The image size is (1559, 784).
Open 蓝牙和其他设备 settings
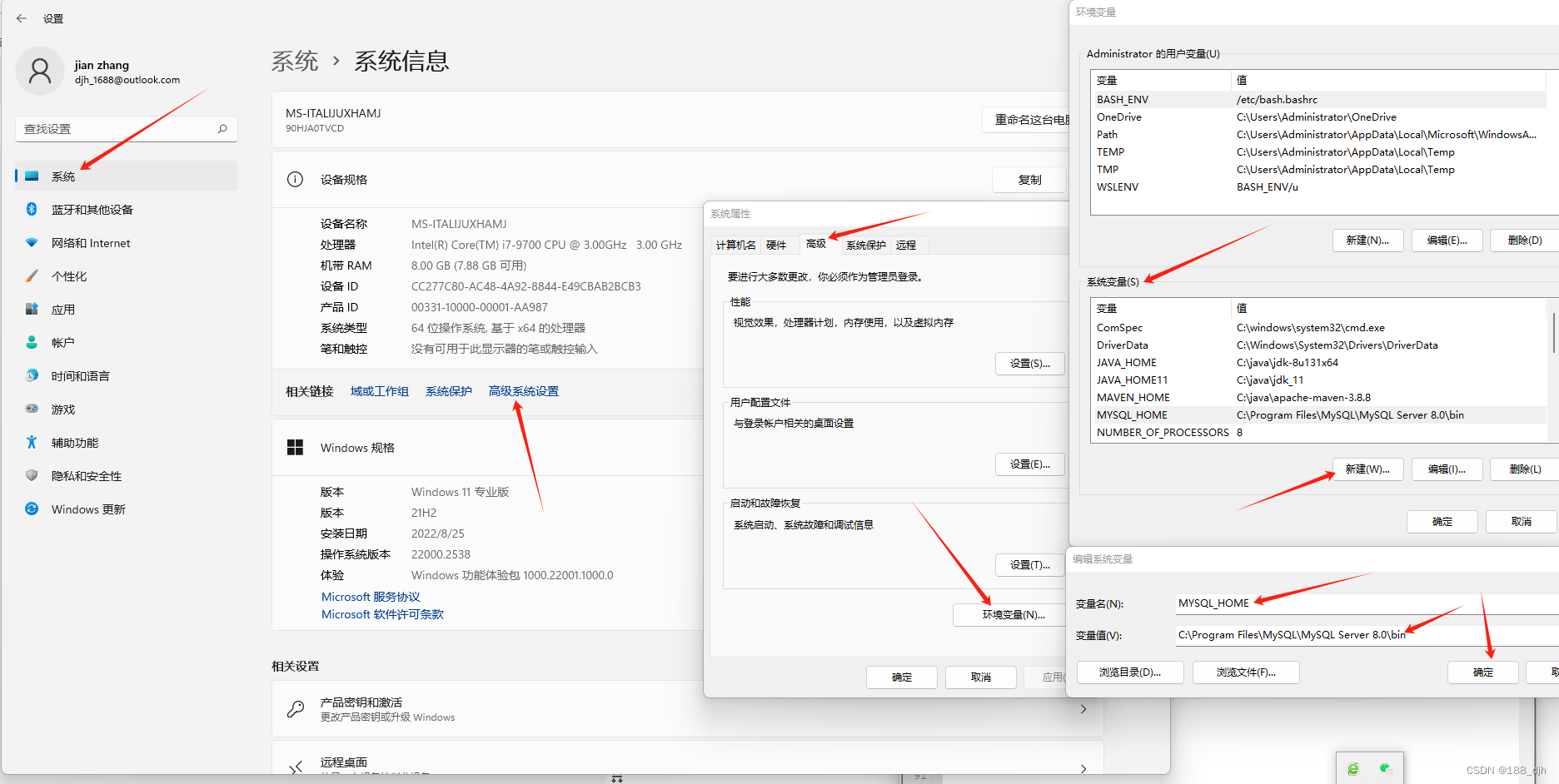127,209
